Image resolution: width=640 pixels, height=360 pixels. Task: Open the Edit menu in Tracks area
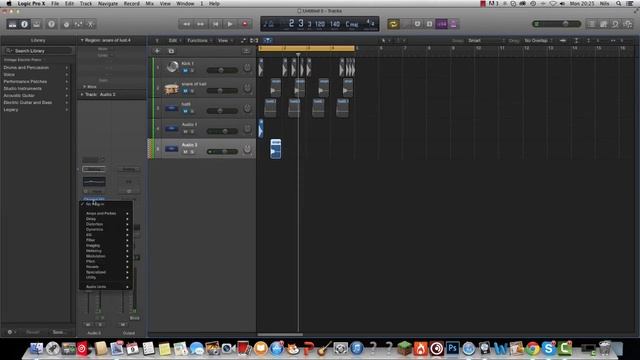(174, 40)
